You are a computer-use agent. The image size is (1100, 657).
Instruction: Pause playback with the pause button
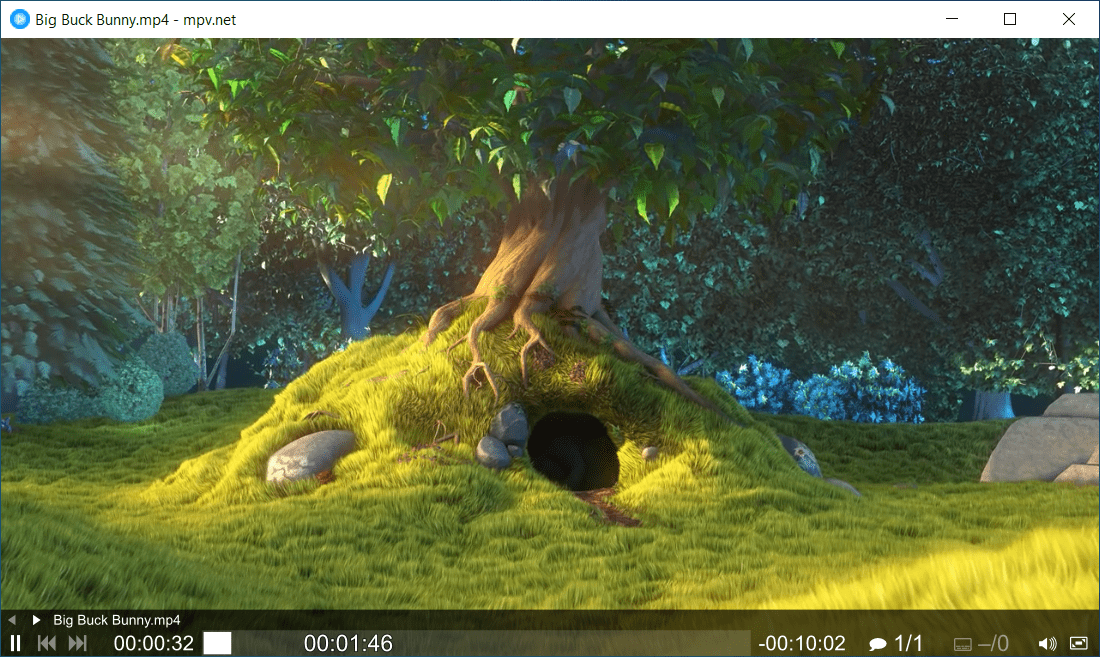coord(15,643)
